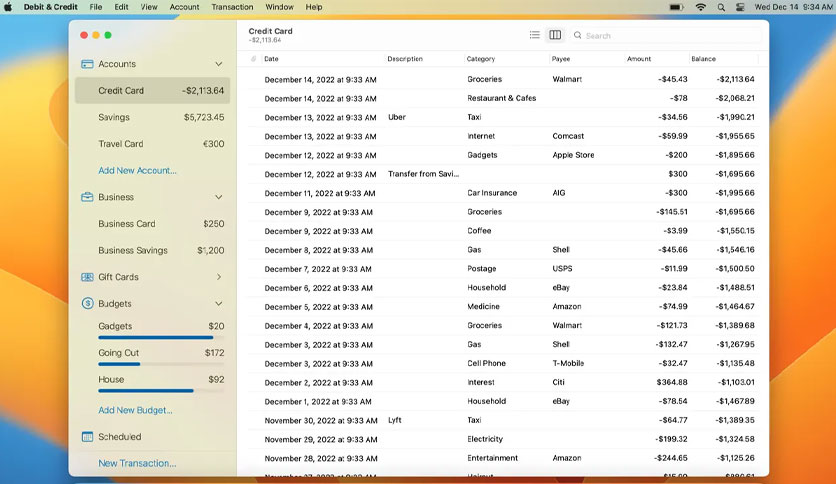Collapse the Accounts section
Viewport: 836px width, 484px height.
pos(219,64)
